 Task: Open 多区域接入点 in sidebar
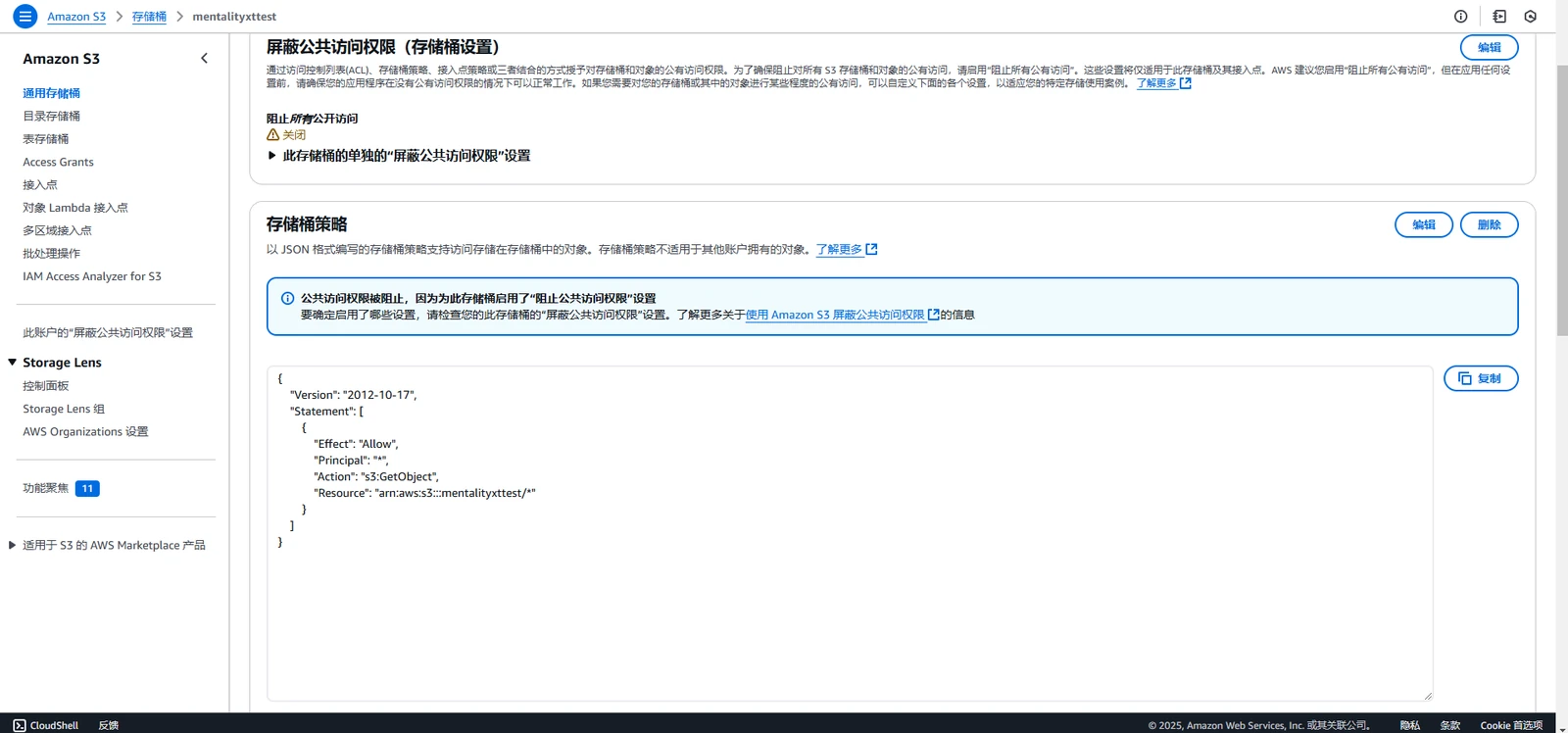(57, 230)
